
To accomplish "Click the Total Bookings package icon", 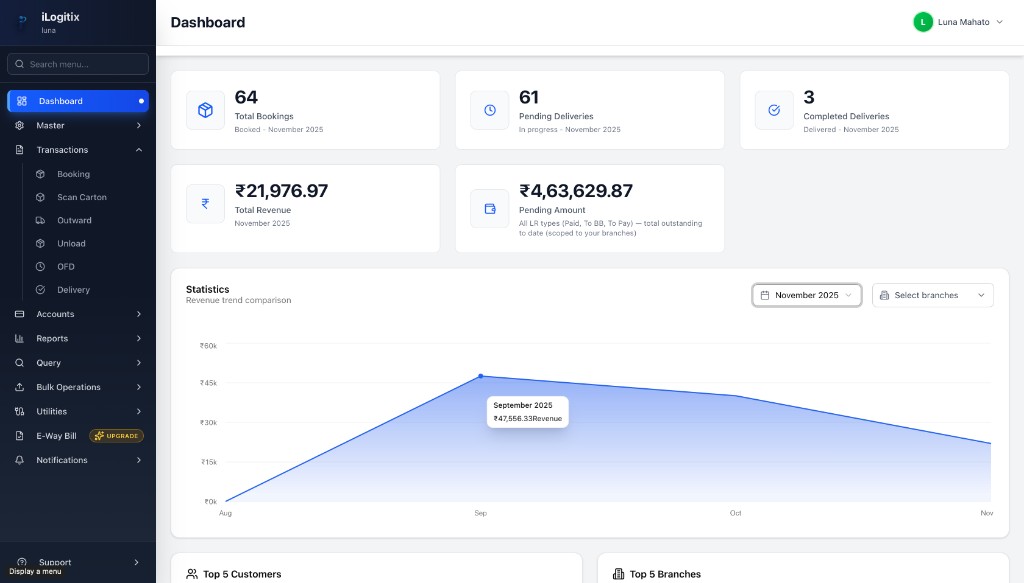I will 205,110.
